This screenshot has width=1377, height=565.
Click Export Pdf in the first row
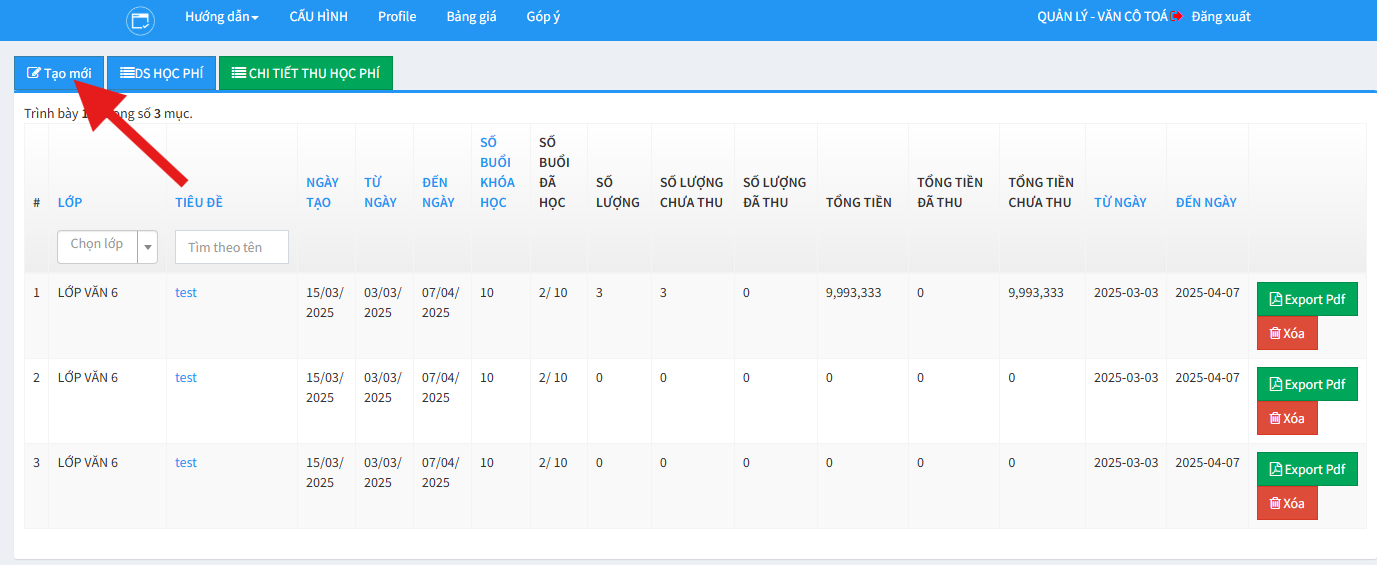tap(1306, 299)
